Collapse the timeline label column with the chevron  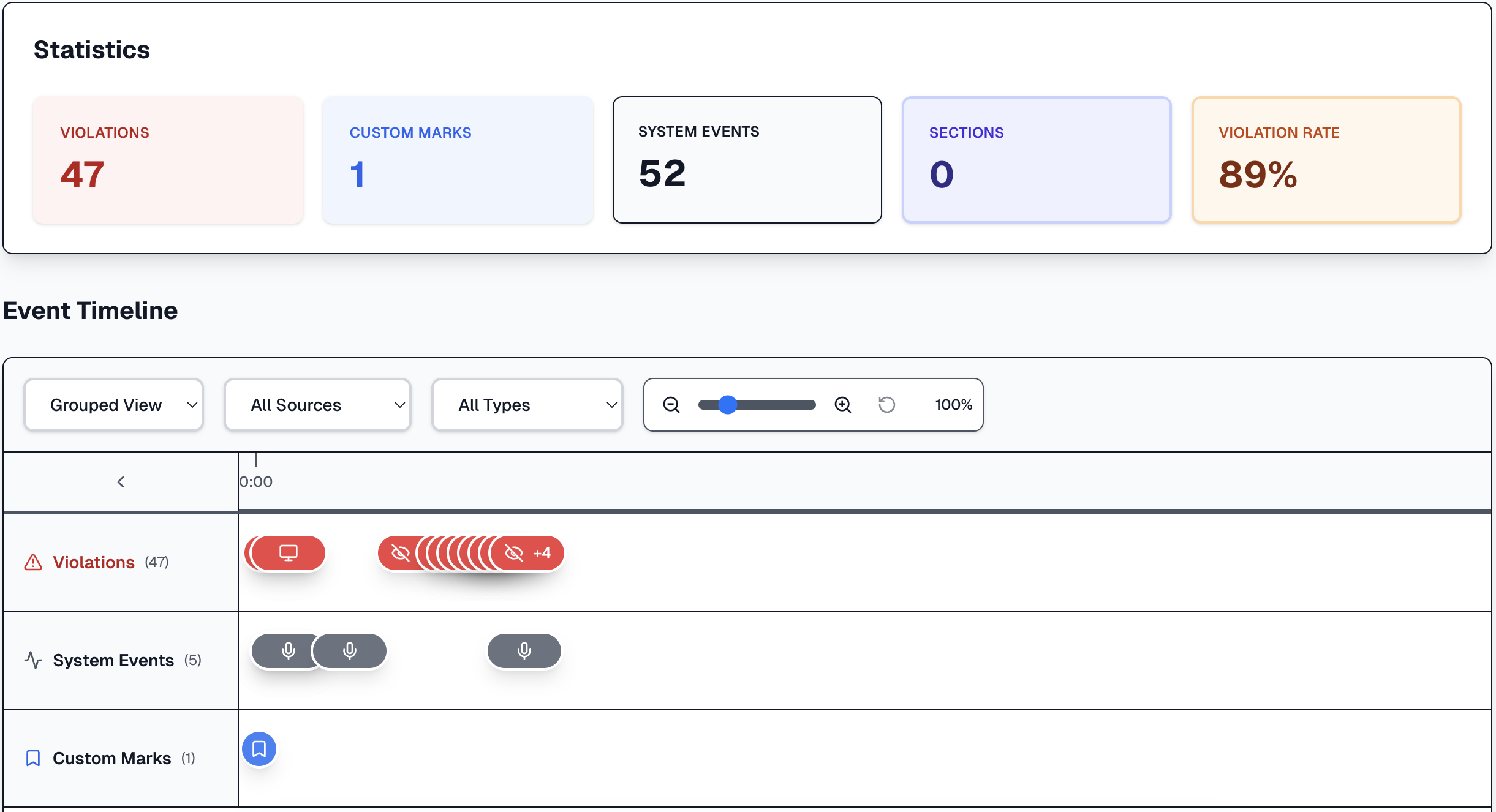click(x=120, y=482)
